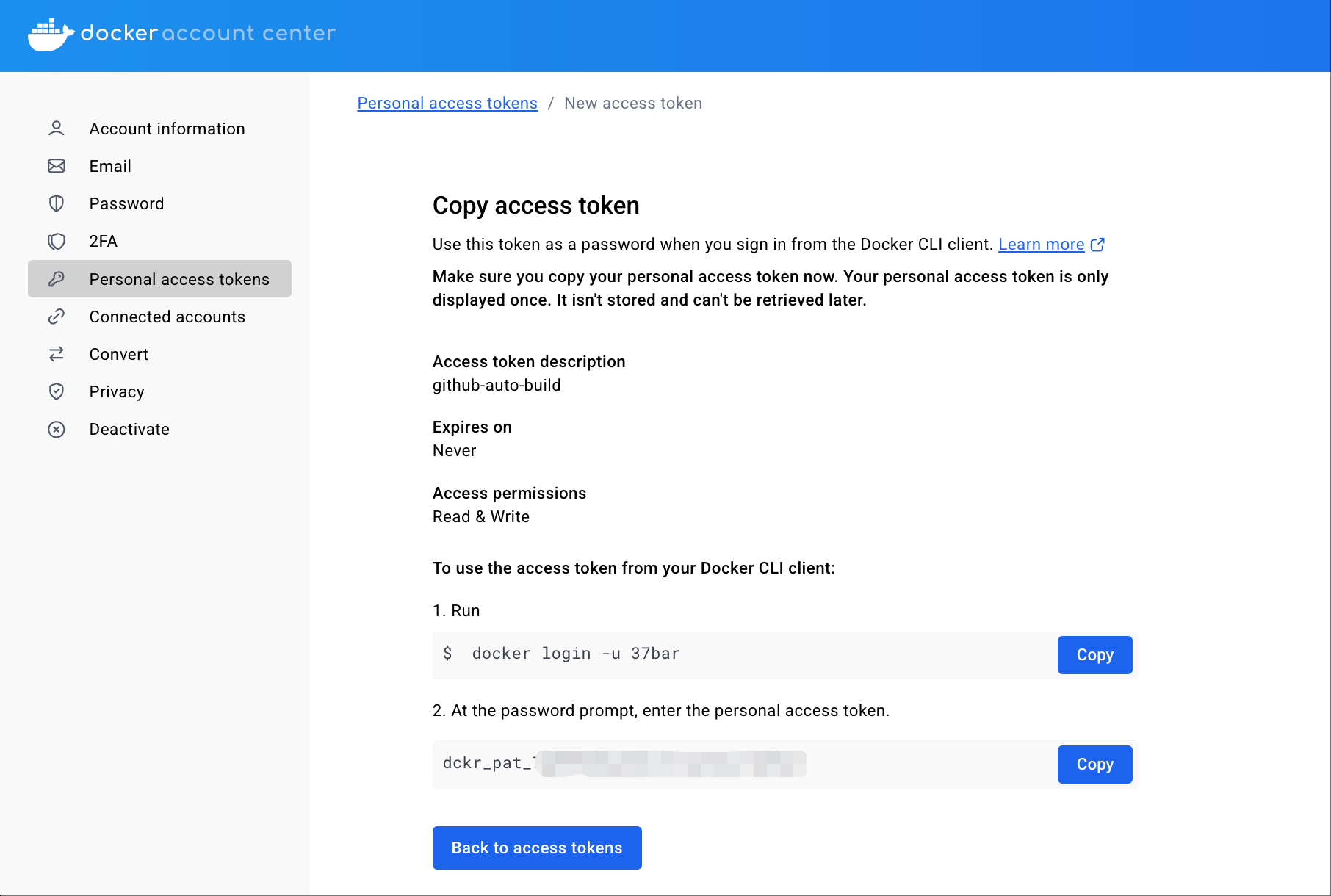Open the Learn more link

(1041, 245)
